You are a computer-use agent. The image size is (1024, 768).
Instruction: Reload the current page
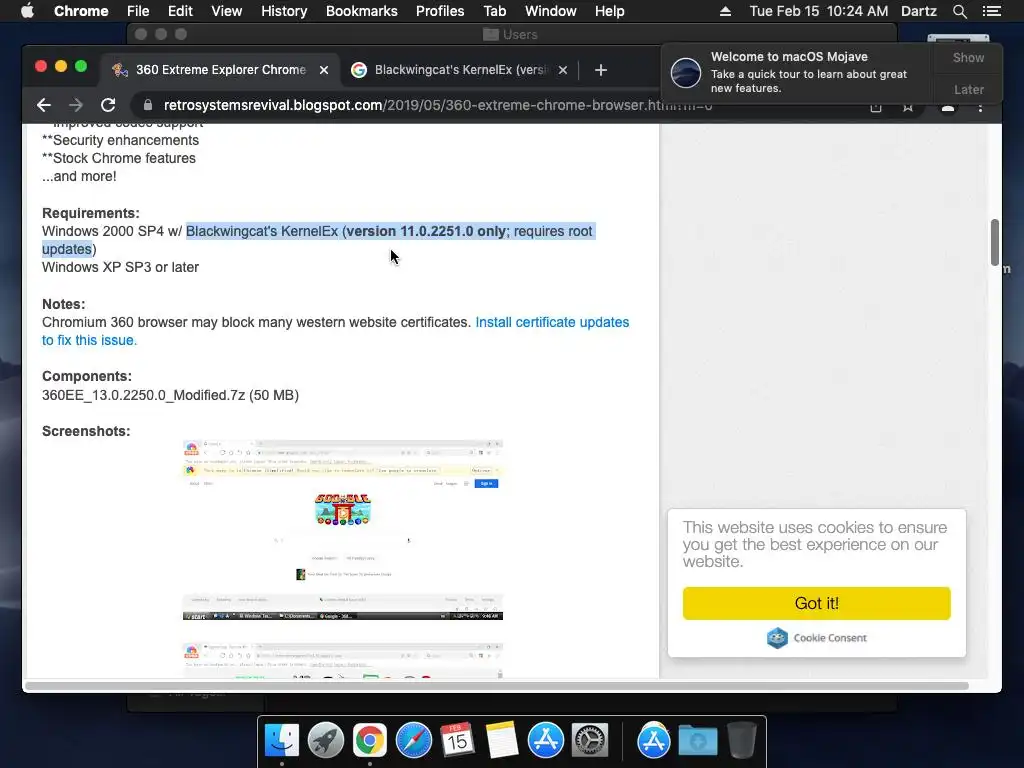pyautogui.click(x=108, y=105)
